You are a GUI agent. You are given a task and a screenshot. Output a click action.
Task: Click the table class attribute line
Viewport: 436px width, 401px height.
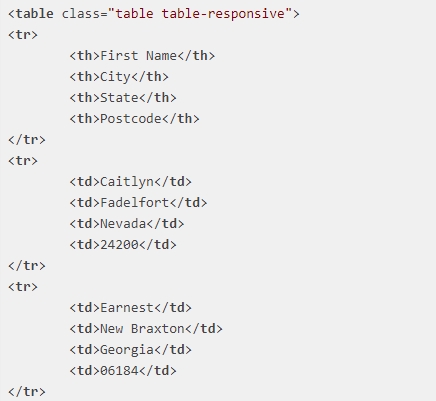(154, 14)
